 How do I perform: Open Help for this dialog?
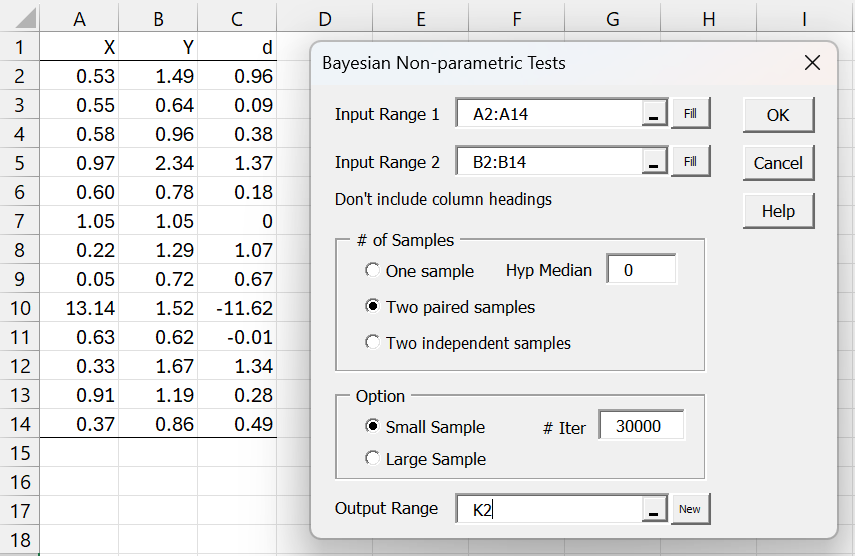click(x=778, y=211)
